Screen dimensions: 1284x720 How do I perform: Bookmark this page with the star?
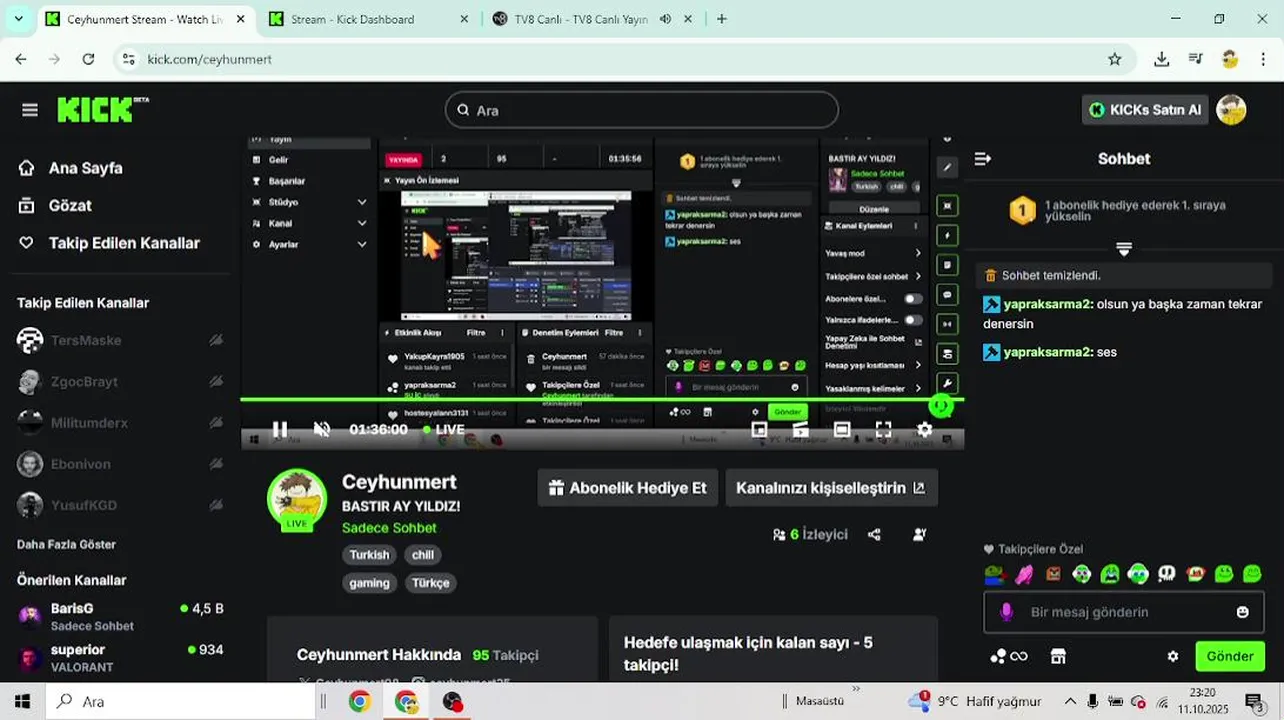click(1115, 59)
